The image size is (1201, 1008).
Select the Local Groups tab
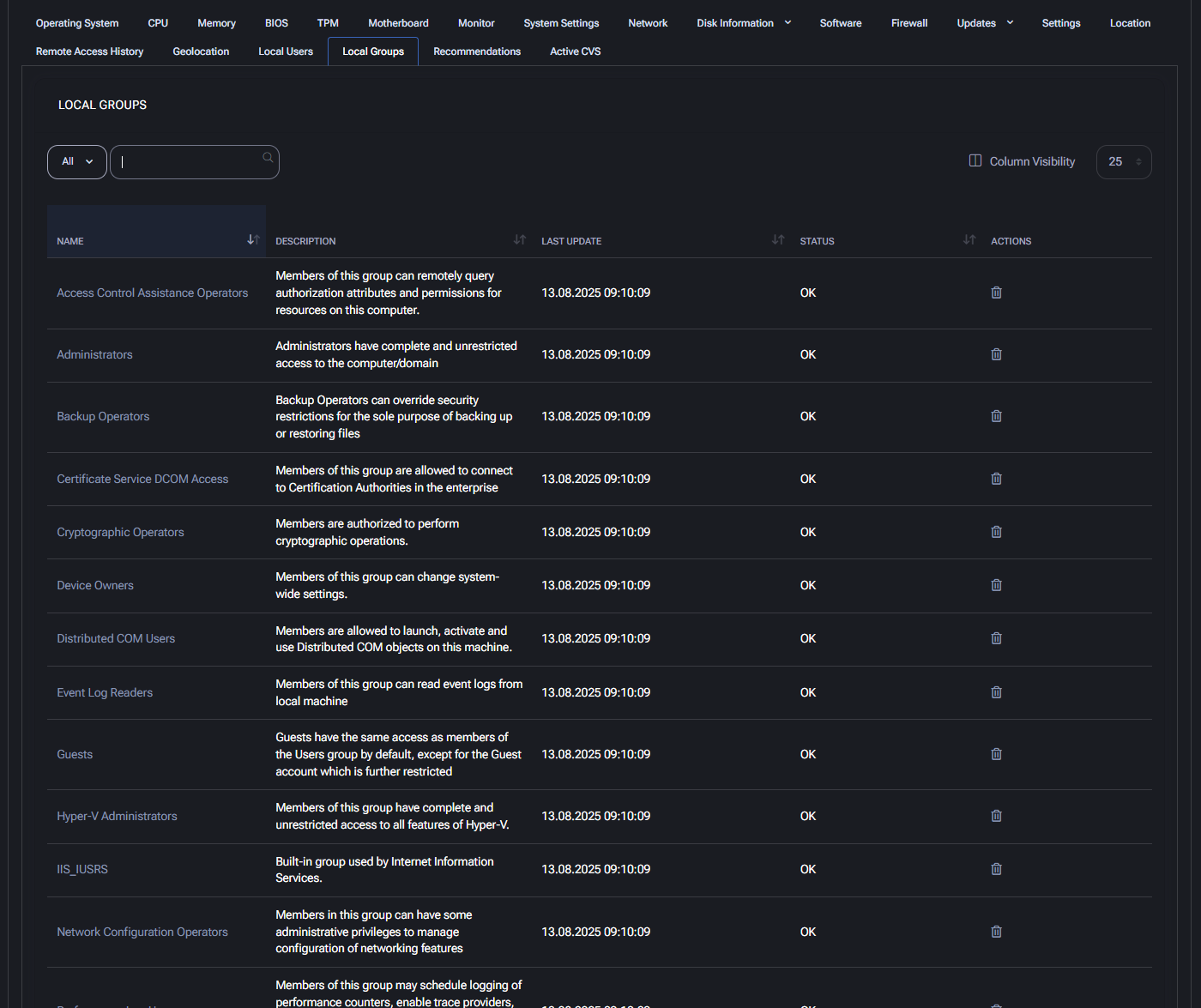coord(373,51)
